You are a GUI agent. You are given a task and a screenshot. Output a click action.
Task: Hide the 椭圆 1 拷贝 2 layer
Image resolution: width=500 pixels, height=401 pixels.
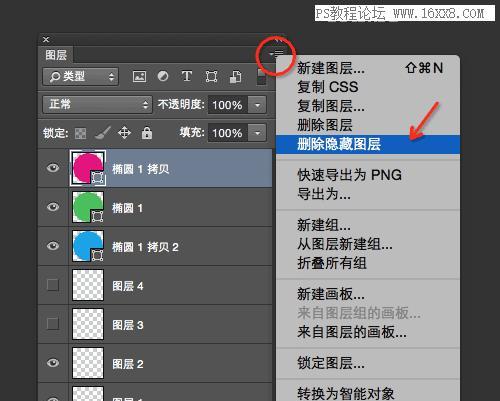tap(53, 246)
